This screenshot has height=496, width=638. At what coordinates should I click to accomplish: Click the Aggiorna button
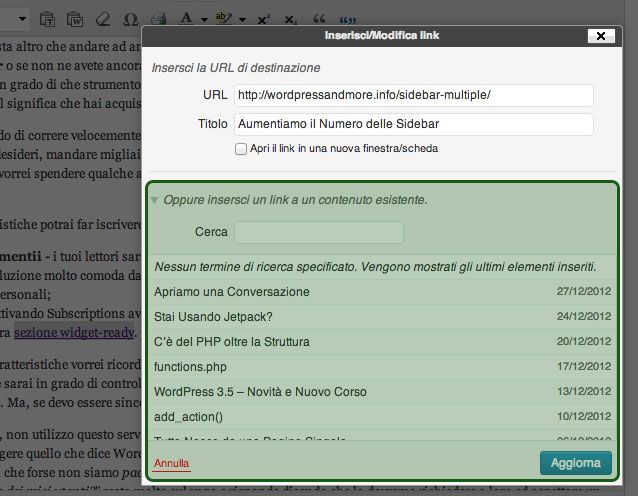pos(575,463)
